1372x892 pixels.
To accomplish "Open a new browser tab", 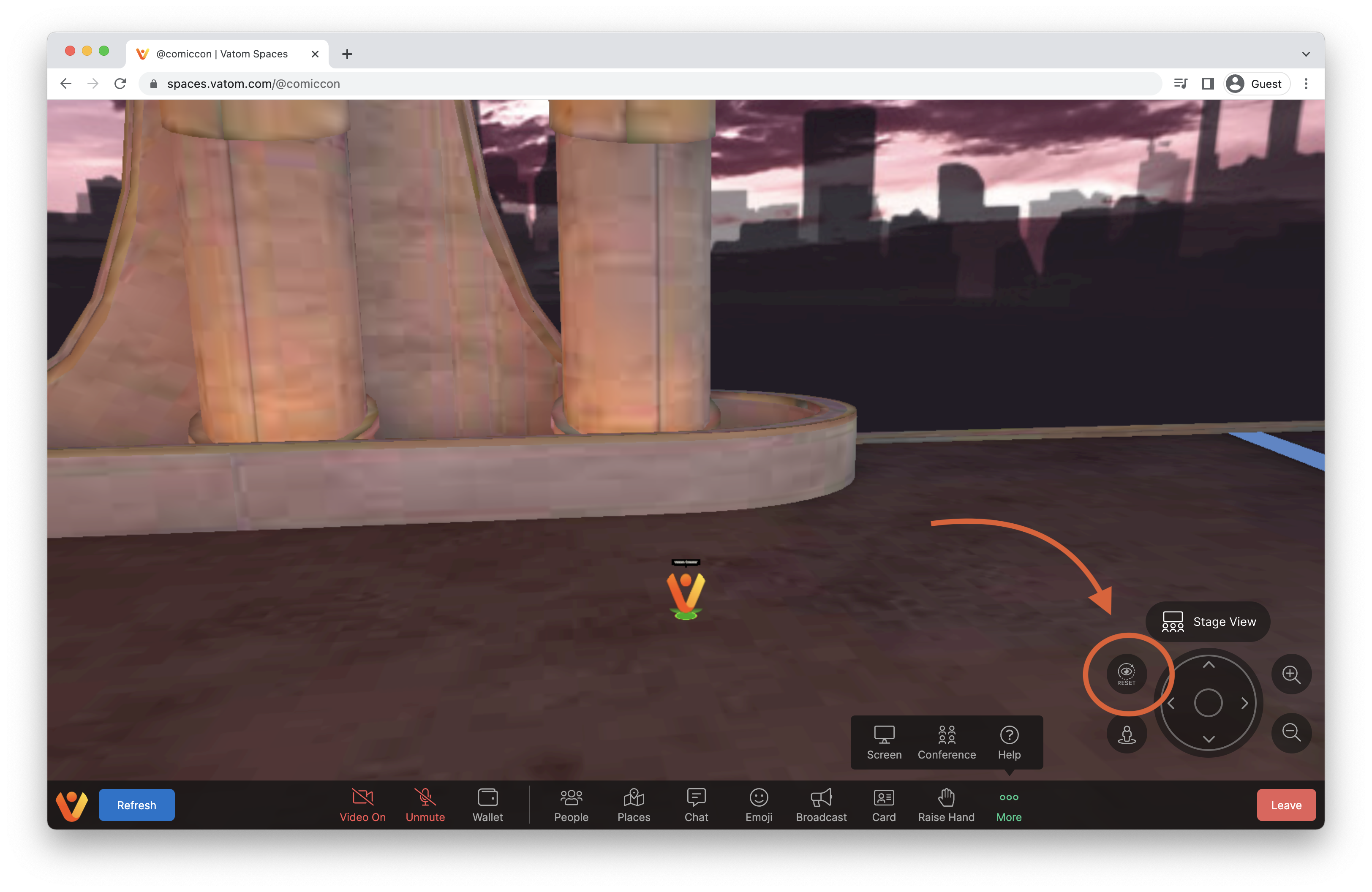I will click(347, 54).
